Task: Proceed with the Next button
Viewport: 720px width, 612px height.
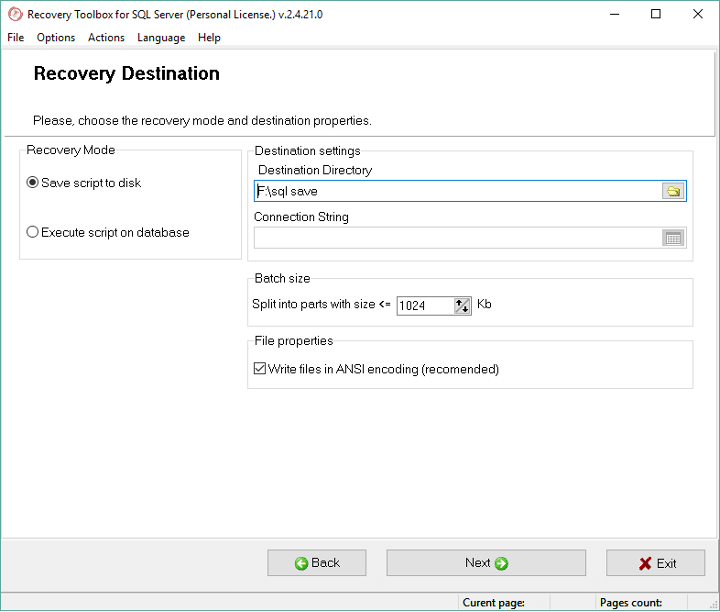Action: (486, 563)
